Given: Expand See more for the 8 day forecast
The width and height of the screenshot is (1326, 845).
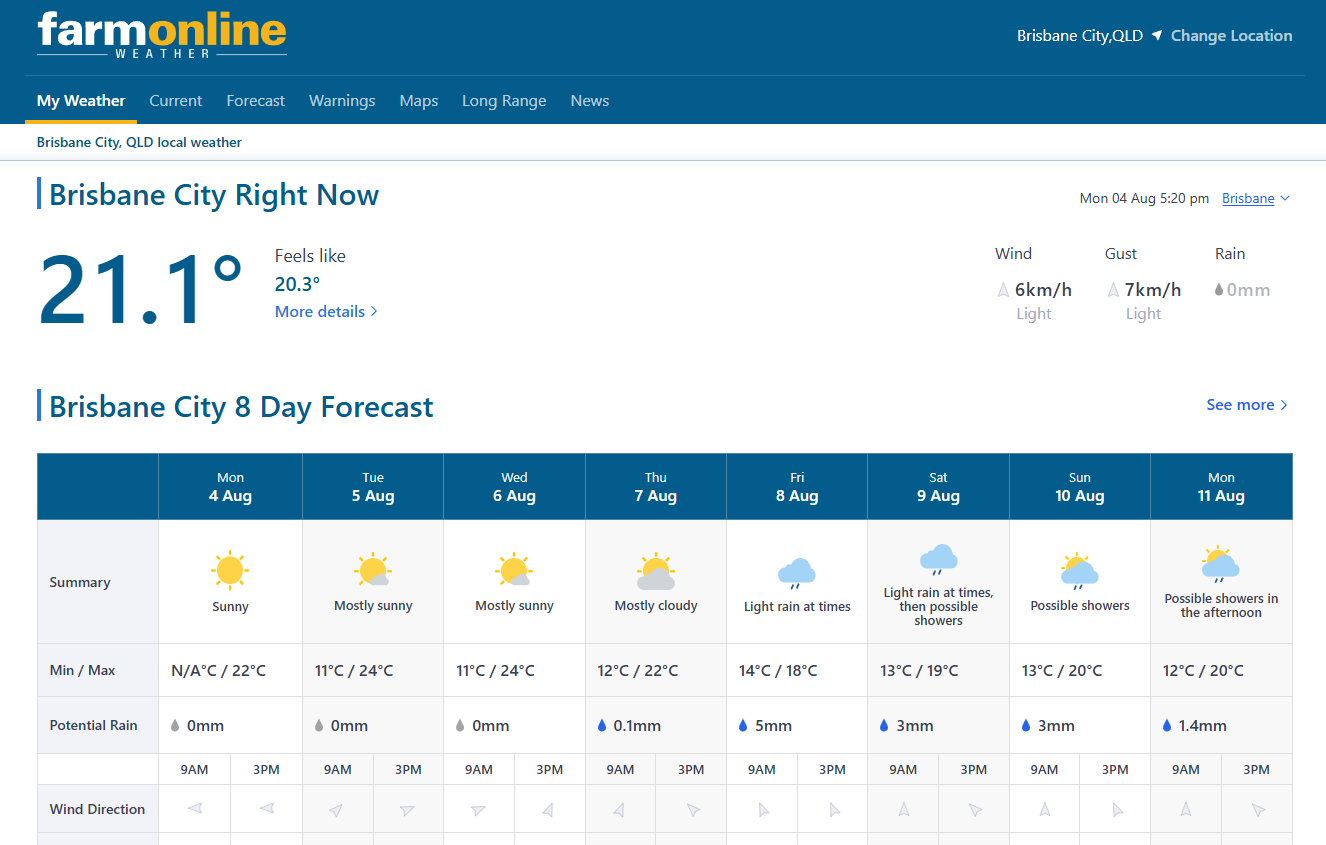Looking at the screenshot, I should 1246,404.
